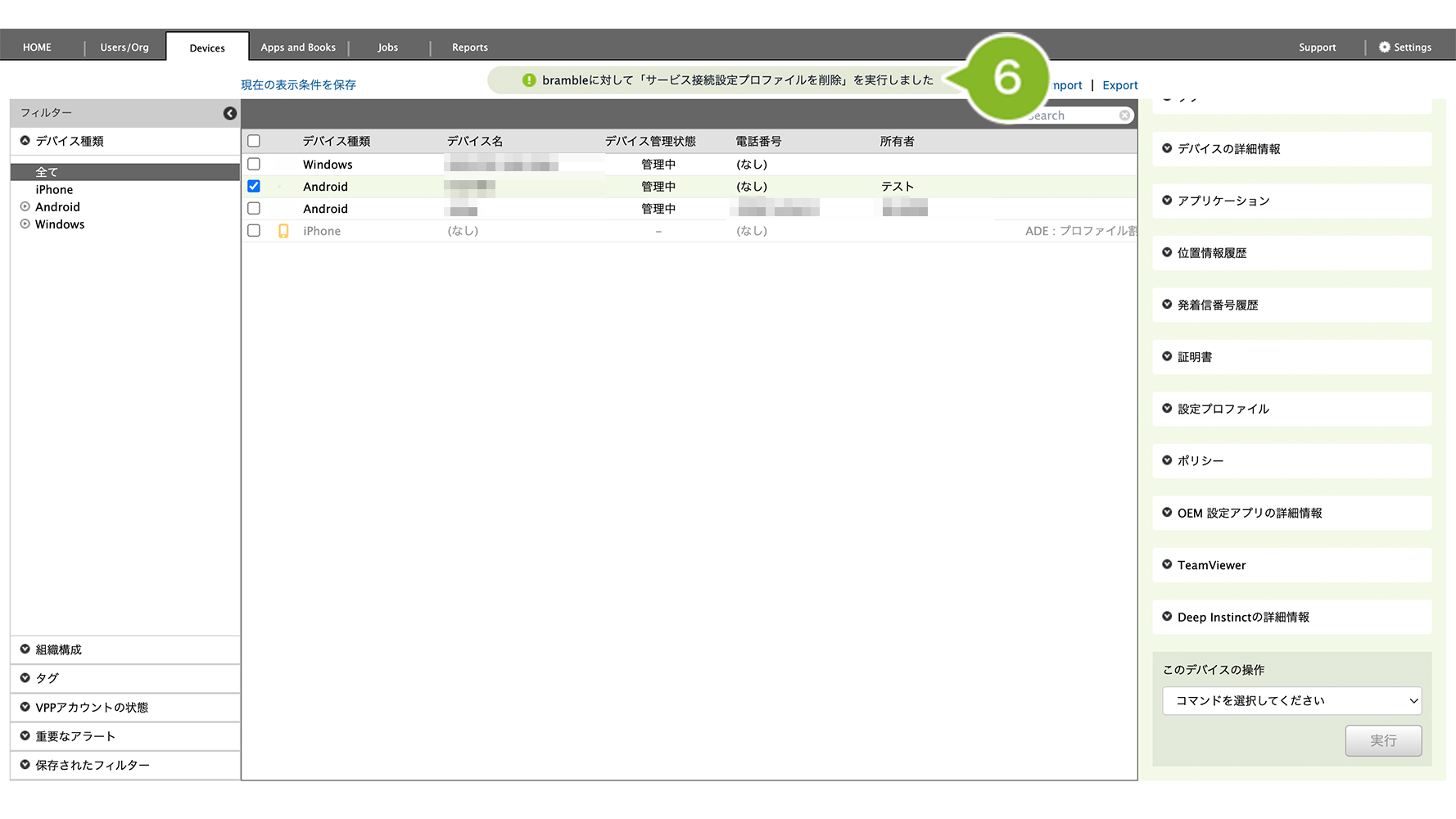Click the デバイス種類 filter header icon
The image size is (1456, 819).
25,141
